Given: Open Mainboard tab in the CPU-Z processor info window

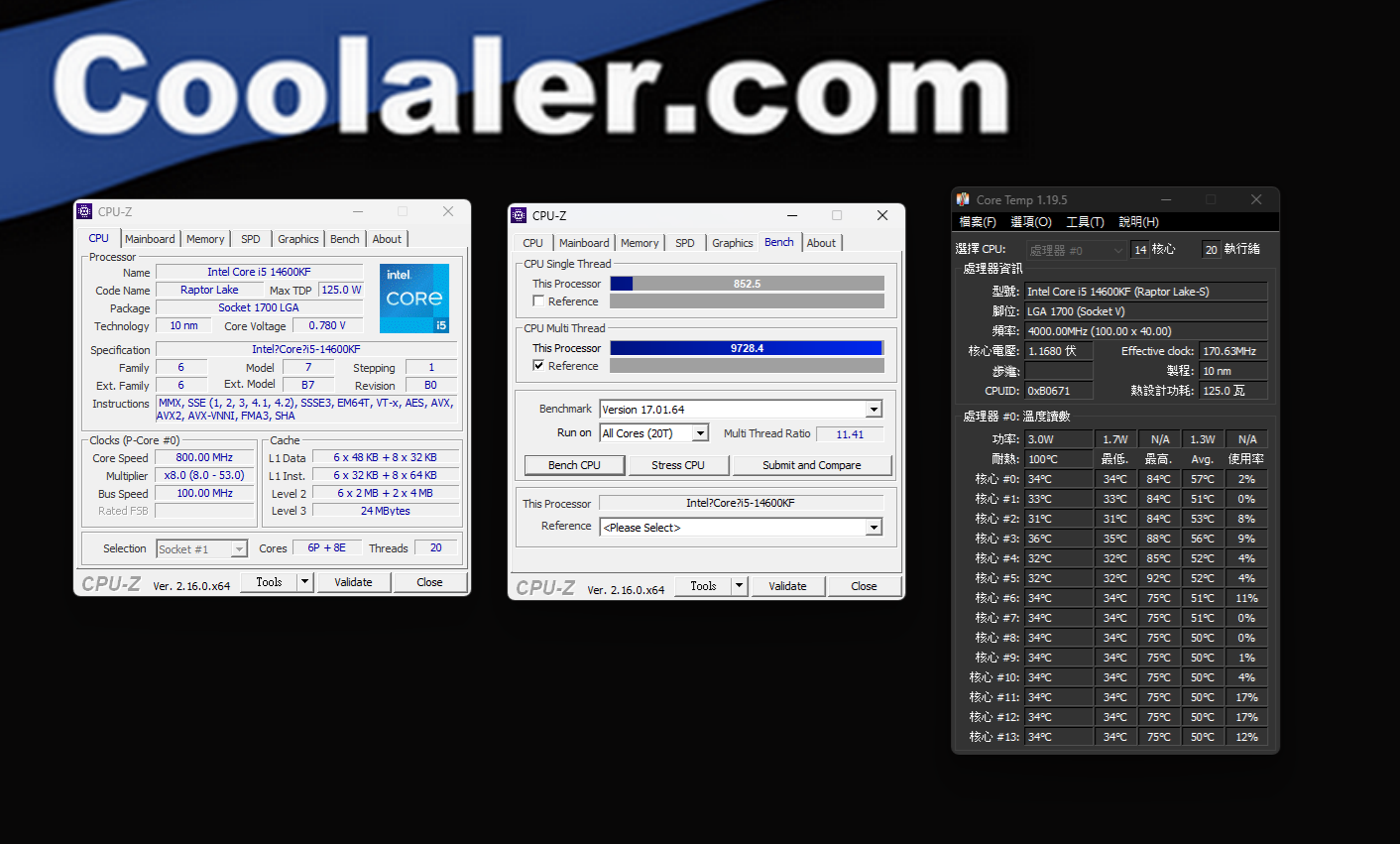Looking at the screenshot, I should pyautogui.click(x=150, y=239).
